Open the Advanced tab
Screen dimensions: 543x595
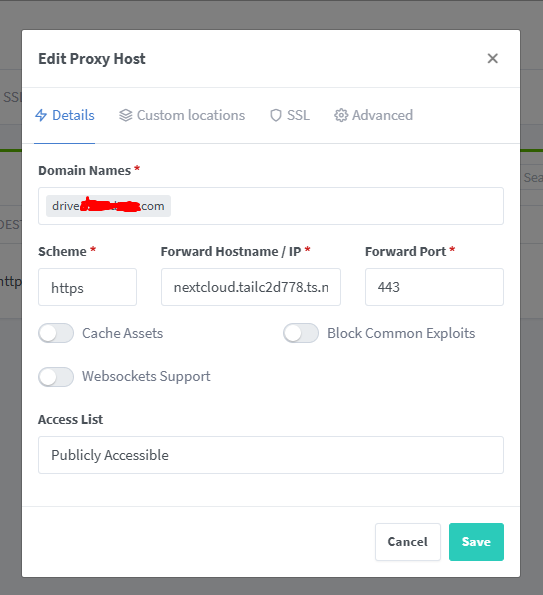[x=373, y=115]
